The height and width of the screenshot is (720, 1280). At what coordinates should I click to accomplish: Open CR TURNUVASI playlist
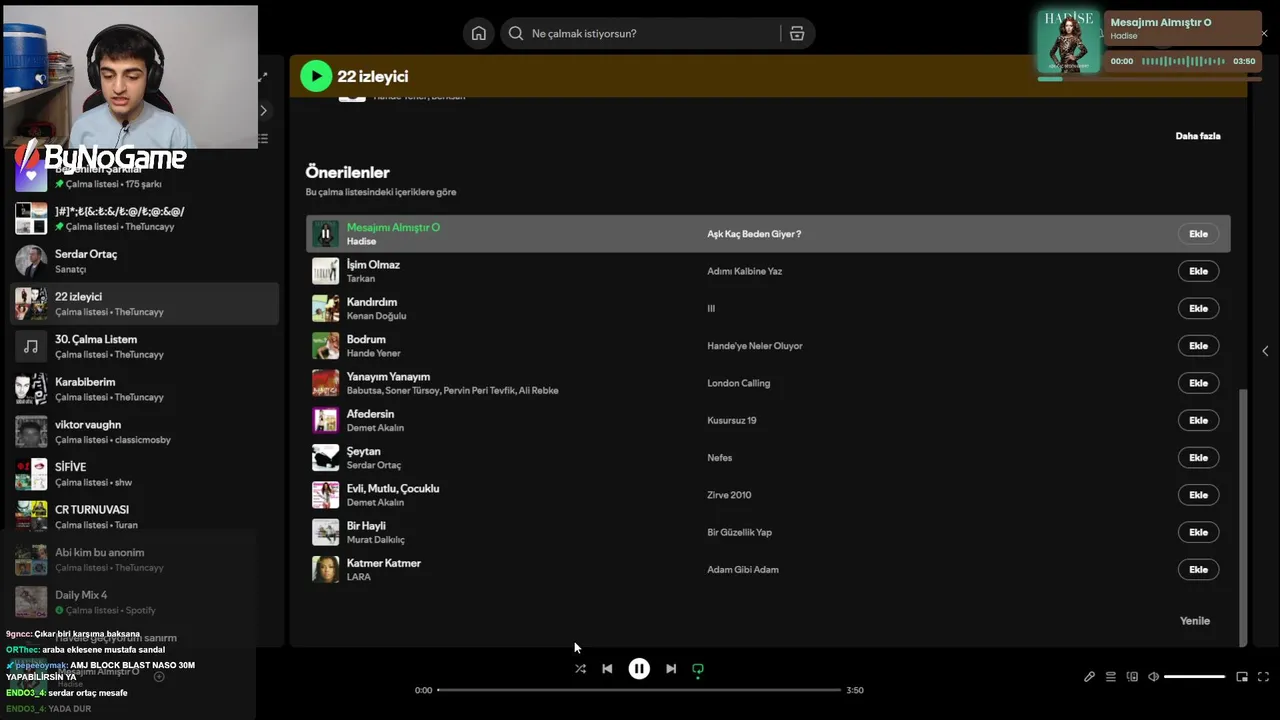(145, 517)
